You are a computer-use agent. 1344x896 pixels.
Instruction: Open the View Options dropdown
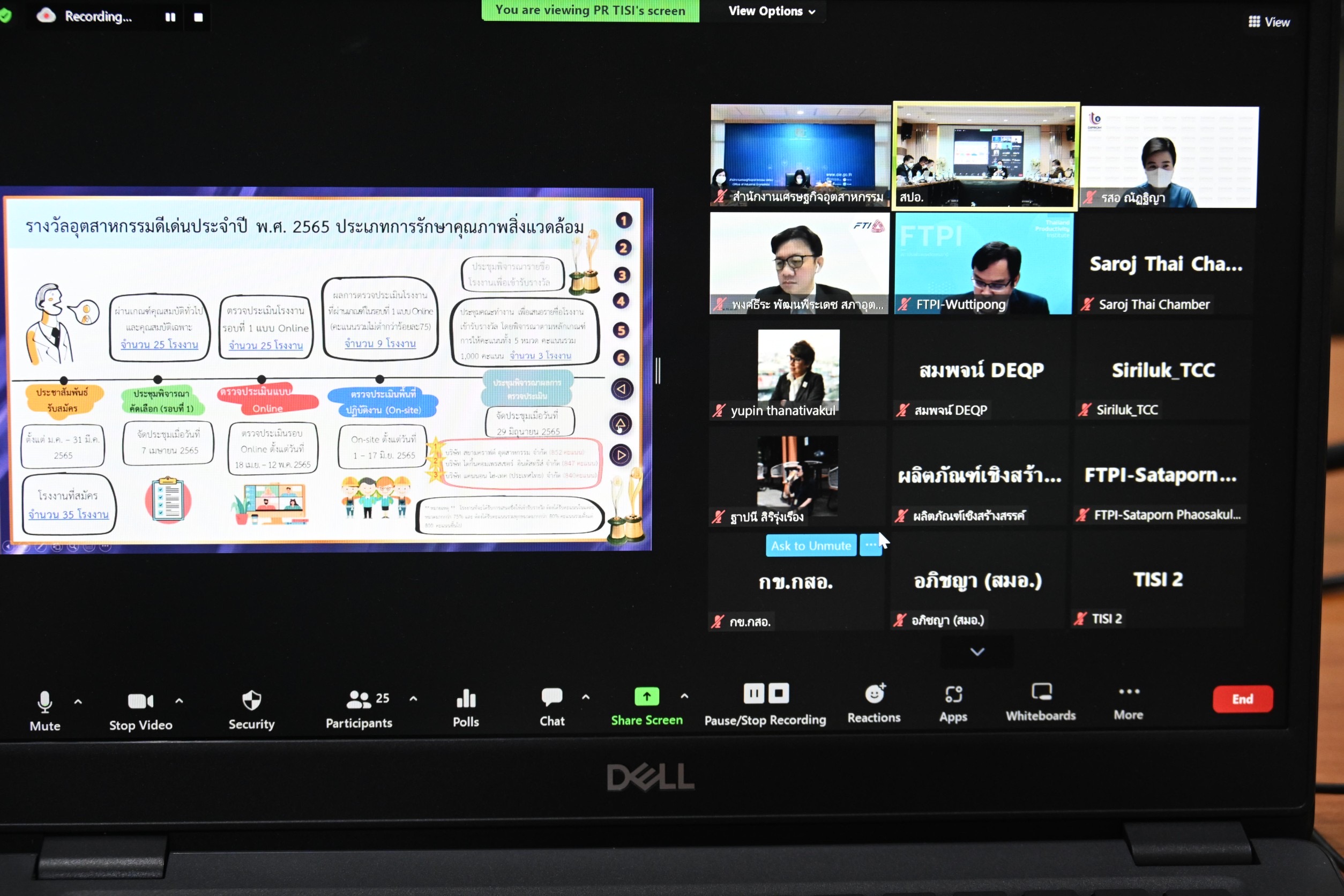point(772,11)
